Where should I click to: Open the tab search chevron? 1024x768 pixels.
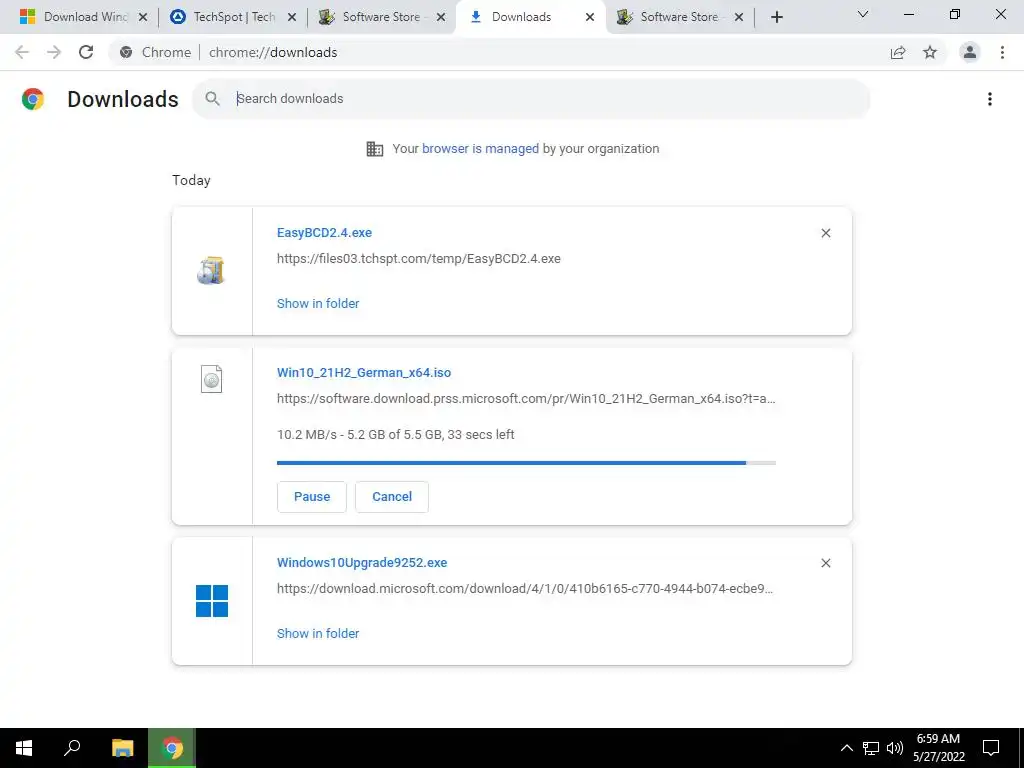tap(863, 14)
